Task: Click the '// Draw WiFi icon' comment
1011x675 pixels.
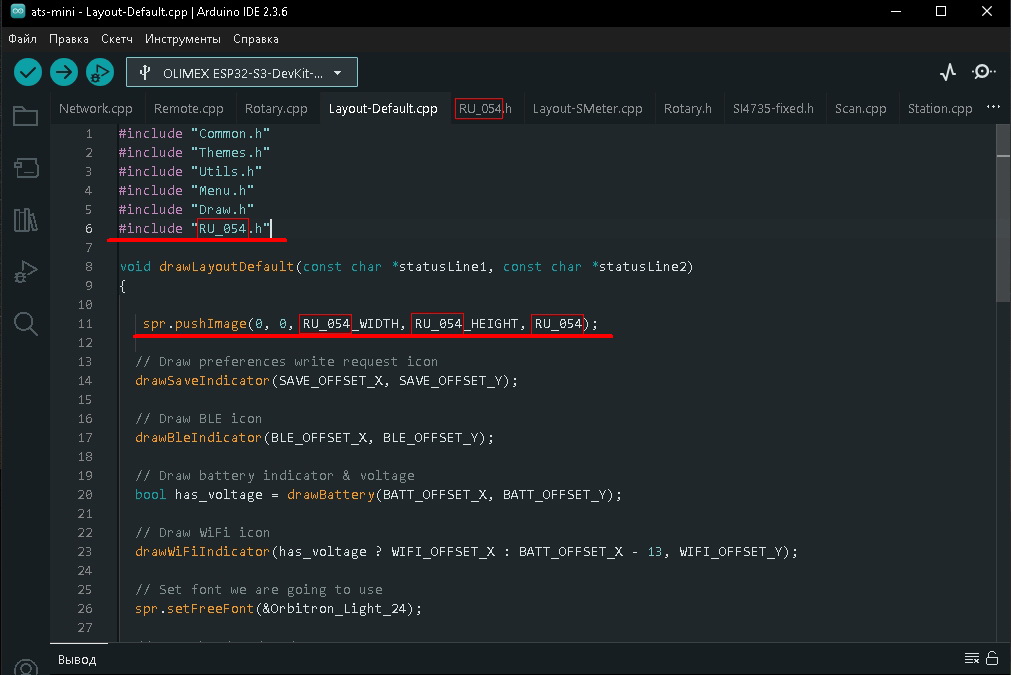Action: point(202,533)
